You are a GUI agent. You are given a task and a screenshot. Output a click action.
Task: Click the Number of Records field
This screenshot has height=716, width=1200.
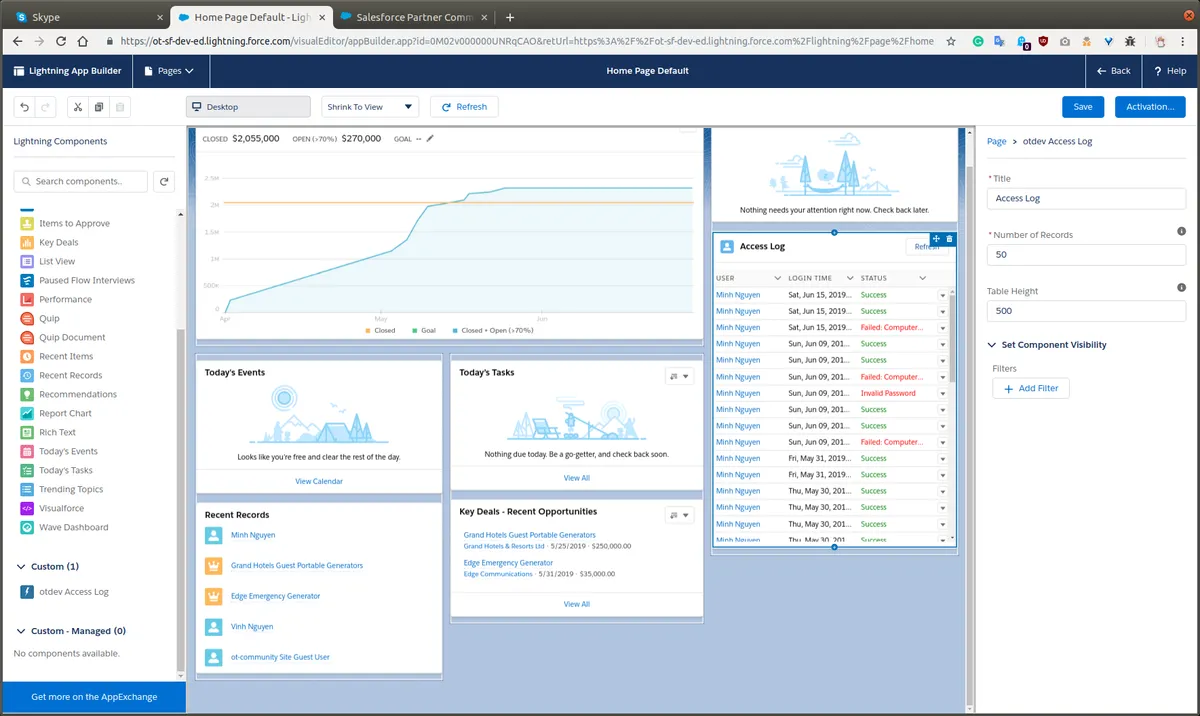click(1086, 255)
